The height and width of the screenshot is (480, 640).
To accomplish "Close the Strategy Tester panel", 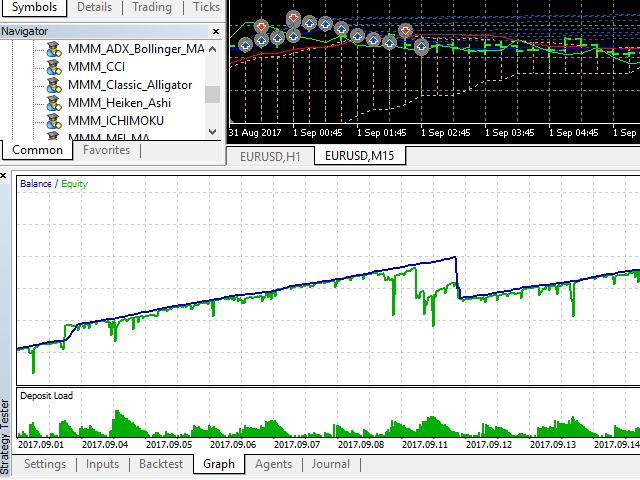I will point(6,177).
